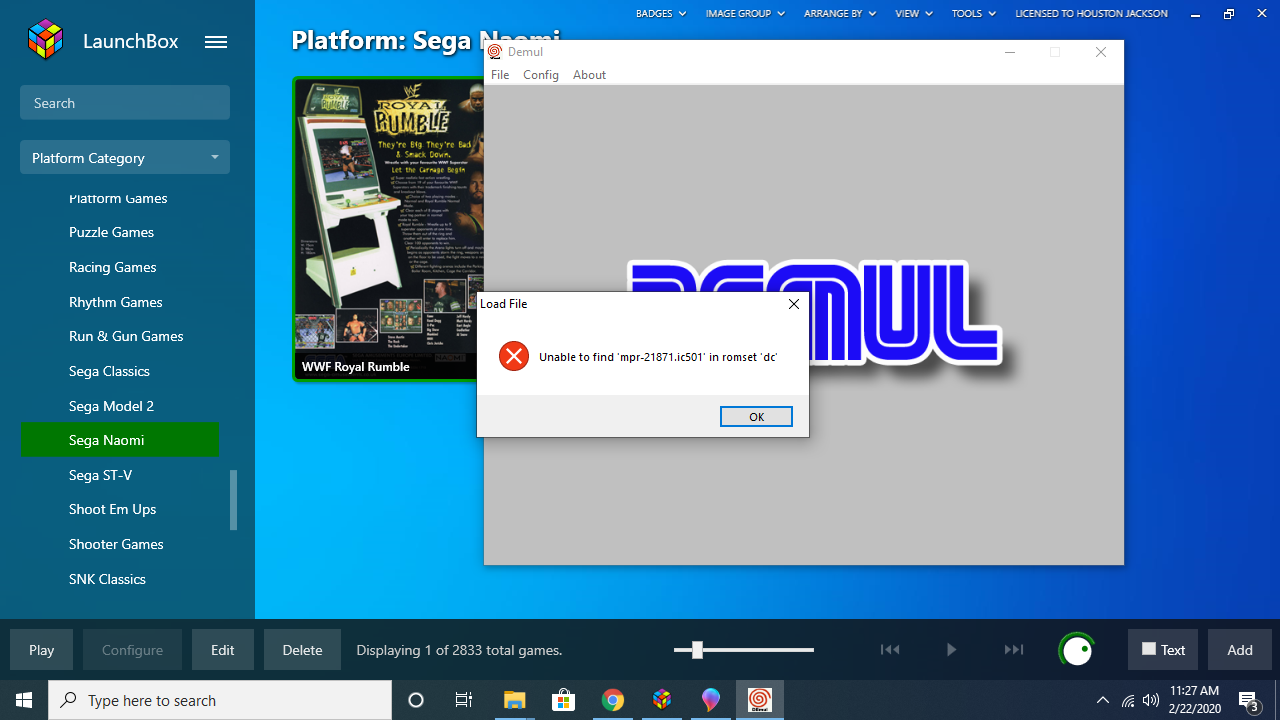Open the View dropdown menu

tap(914, 13)
